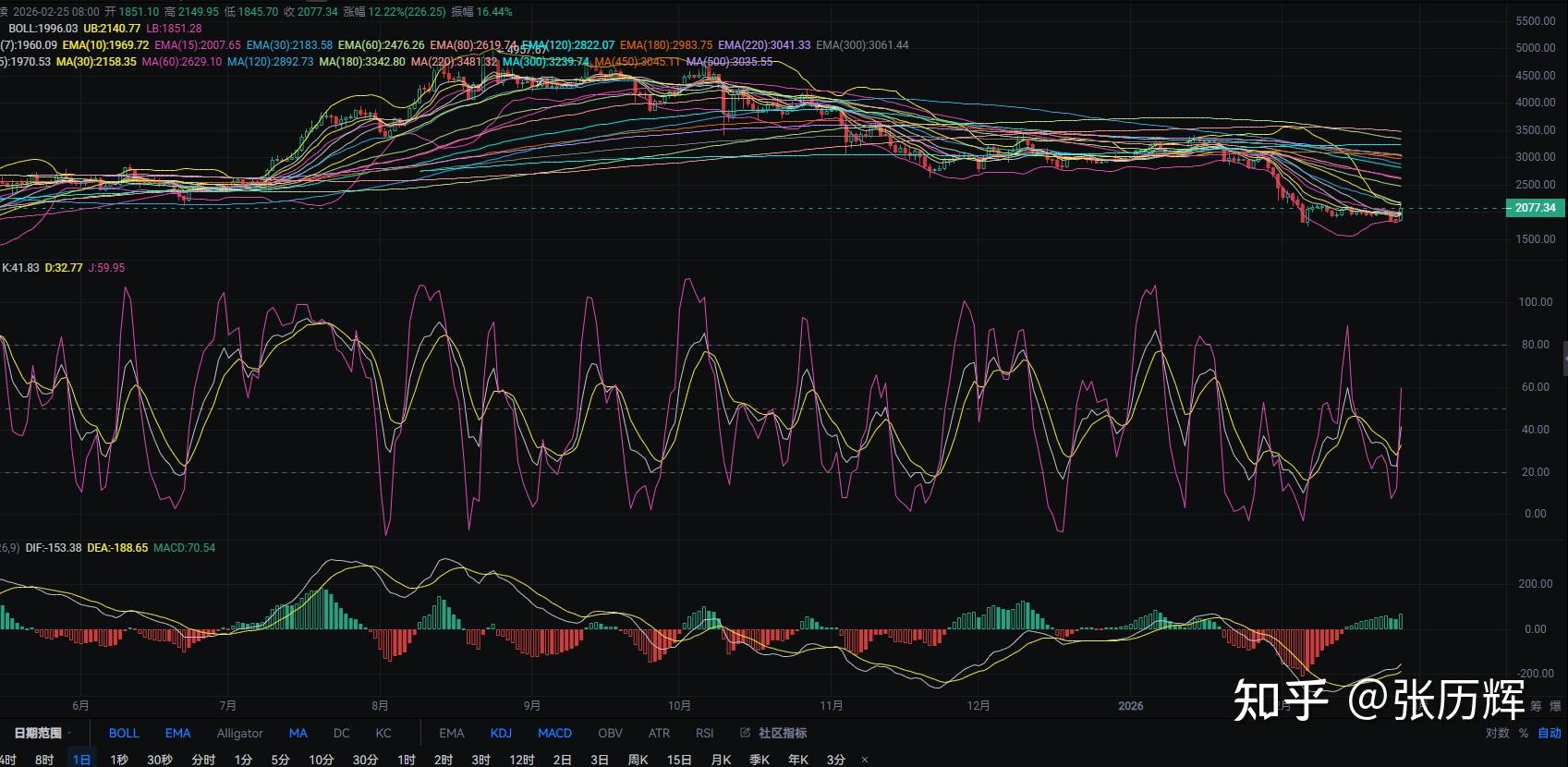Screen dimensions: 1568x767
Task: Click the 自动 auto scale button
Action: click(x=1550, y=733)
